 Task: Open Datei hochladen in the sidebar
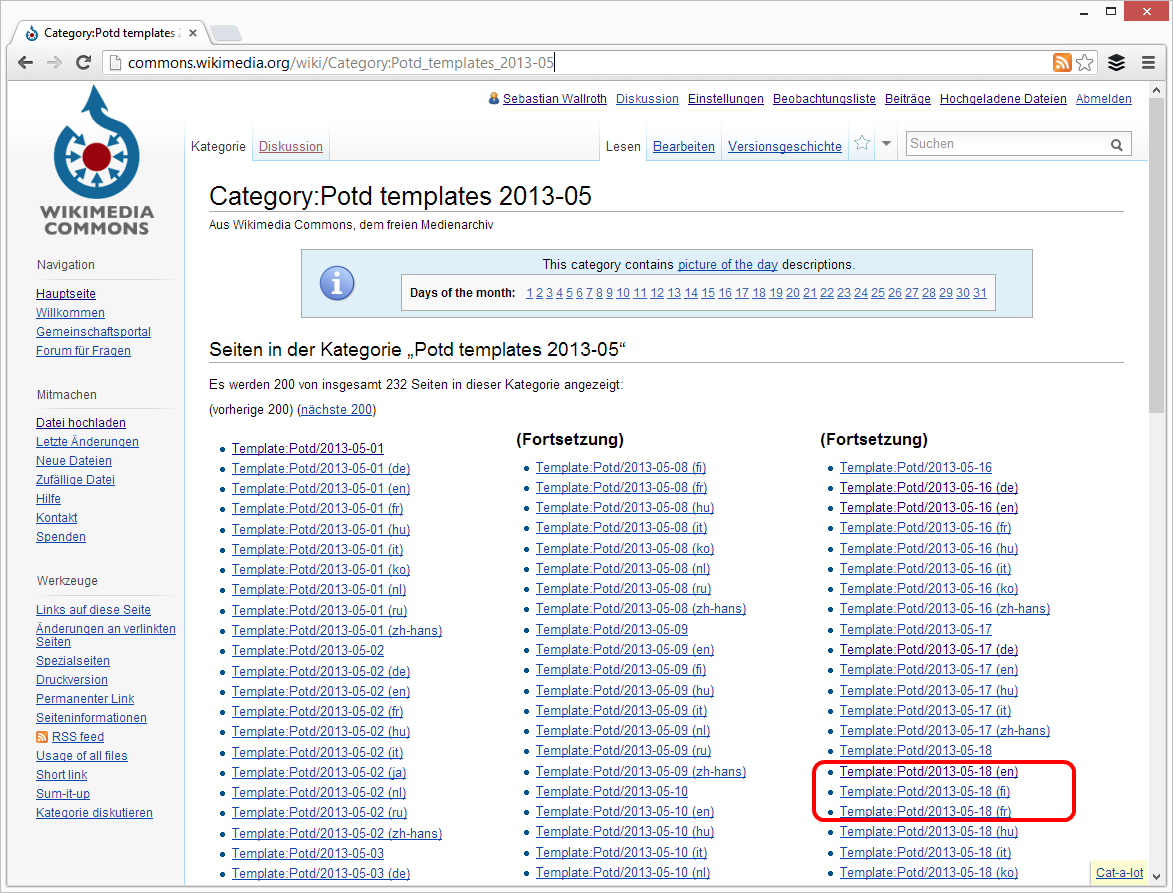click(81, 423)
